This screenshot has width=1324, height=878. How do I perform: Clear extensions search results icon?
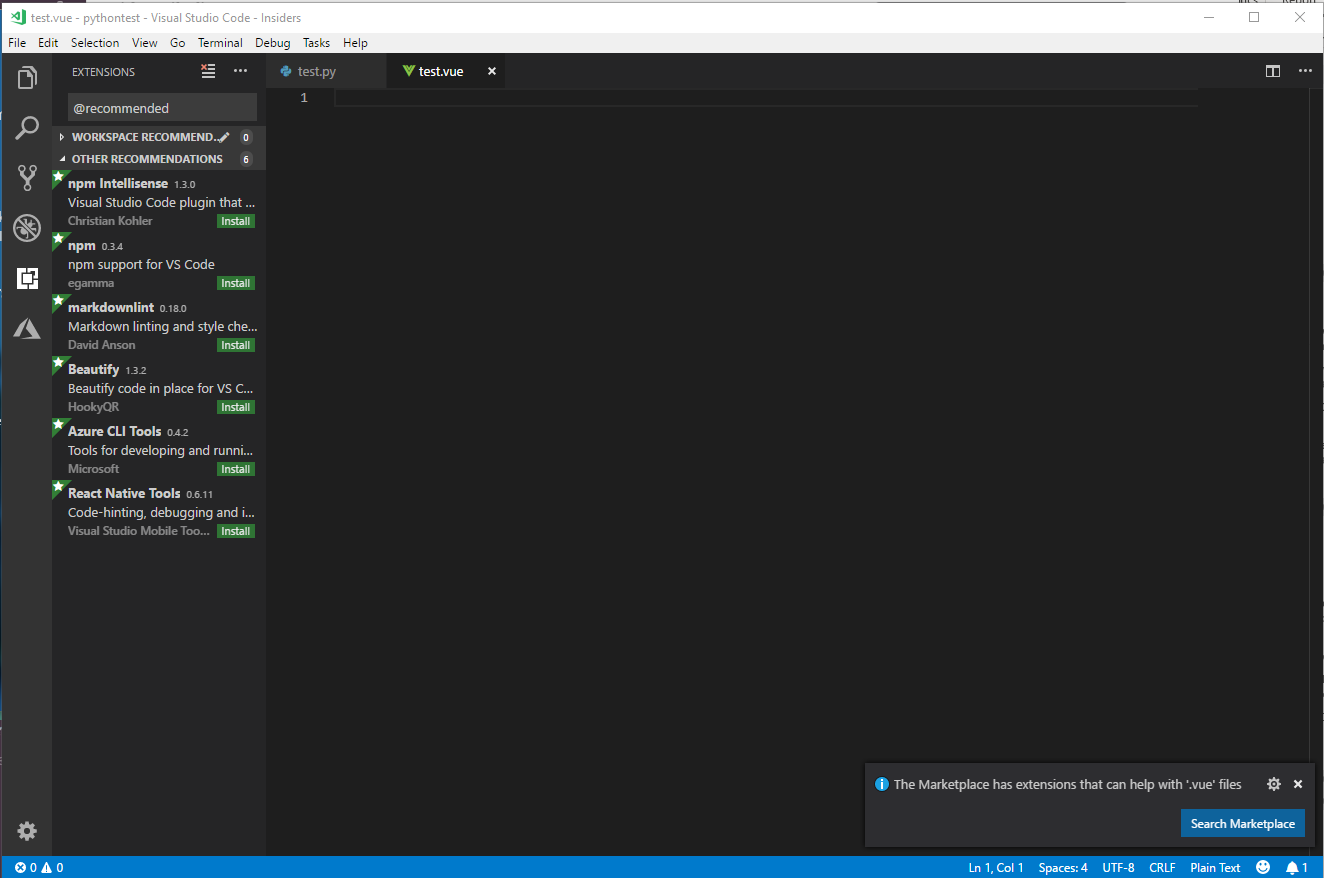[208, 71]
